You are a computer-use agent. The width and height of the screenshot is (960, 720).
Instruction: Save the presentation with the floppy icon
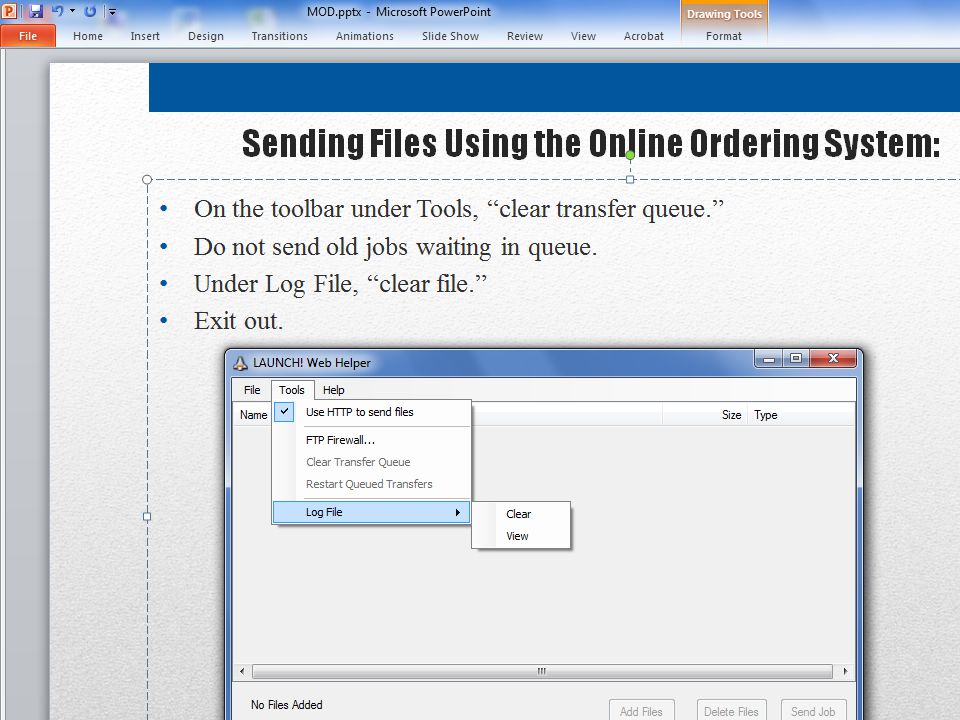pyautogui.click(x=36, y=10)
